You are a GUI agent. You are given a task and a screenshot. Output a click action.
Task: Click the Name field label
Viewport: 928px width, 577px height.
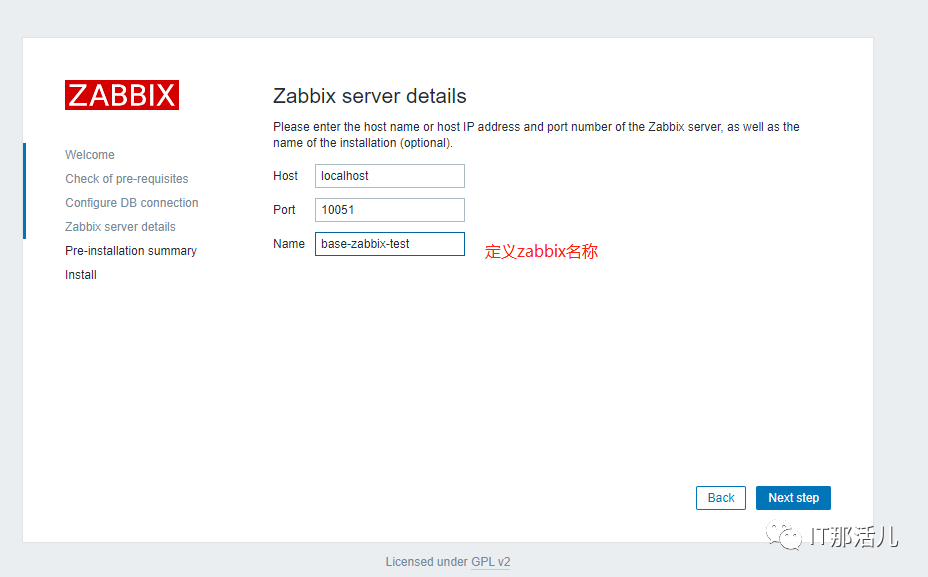289,244
